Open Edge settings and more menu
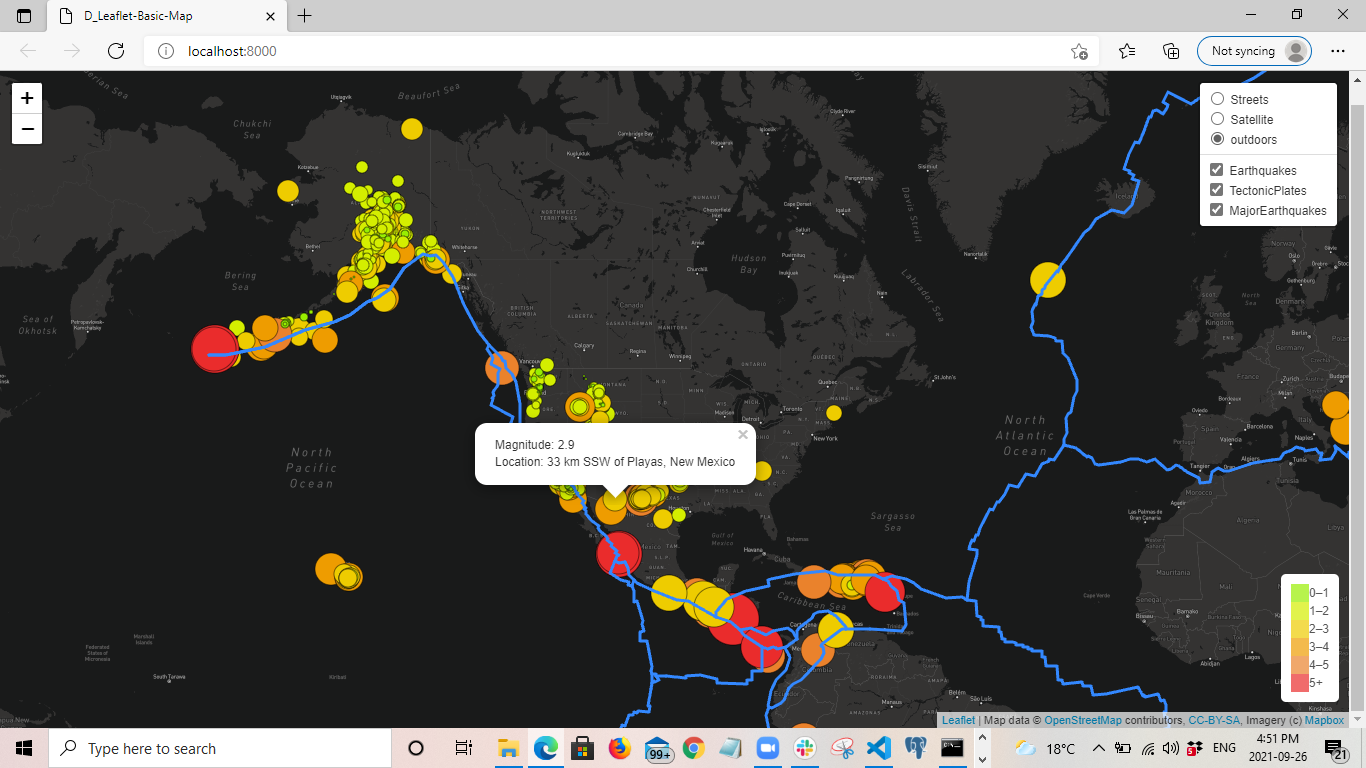Viewport: 1366px width, 768px height. (x=1338, y=51)
